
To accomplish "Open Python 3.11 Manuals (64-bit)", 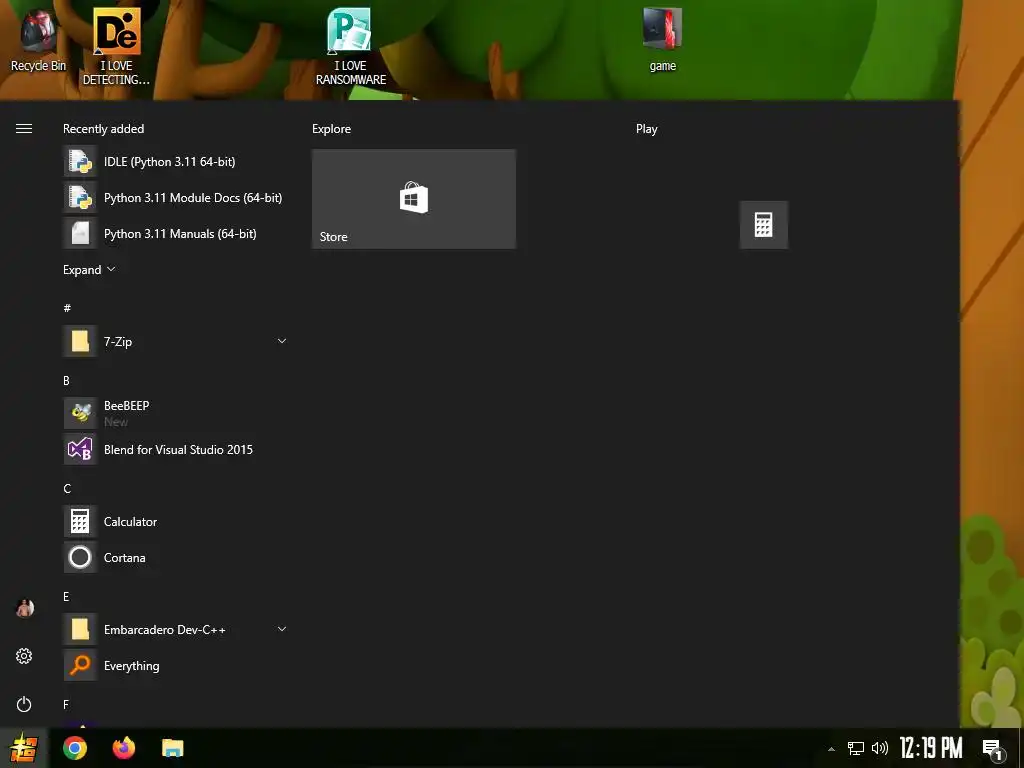I will [x=176, y=233].
